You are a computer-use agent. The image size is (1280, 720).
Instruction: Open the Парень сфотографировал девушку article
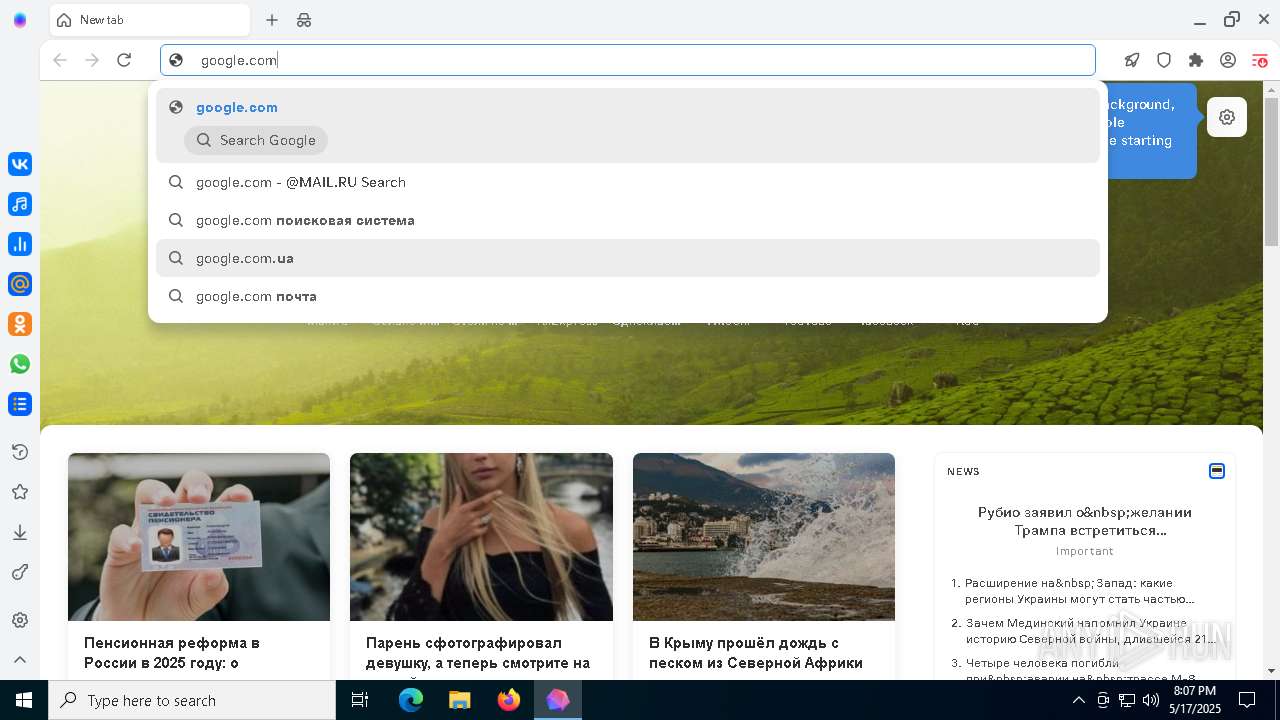(x=478, y=652)
